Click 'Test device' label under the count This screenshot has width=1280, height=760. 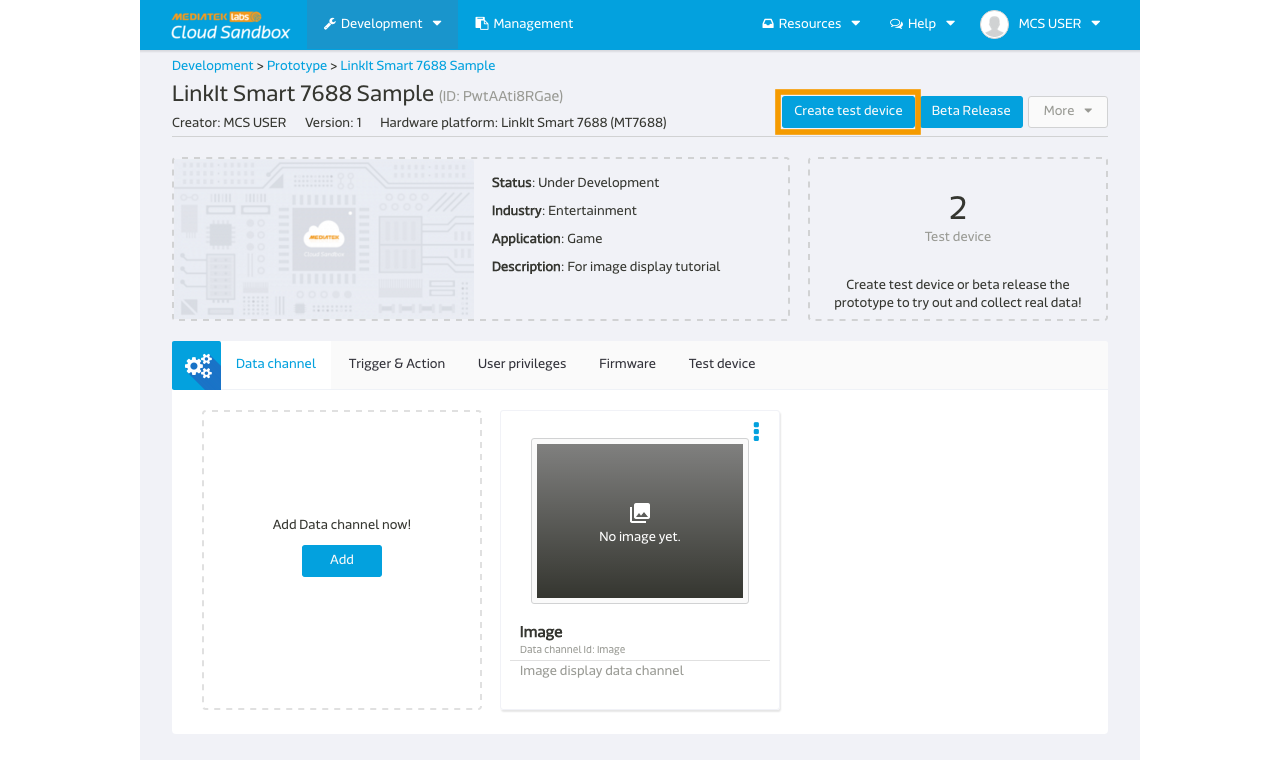coord(958,237)
